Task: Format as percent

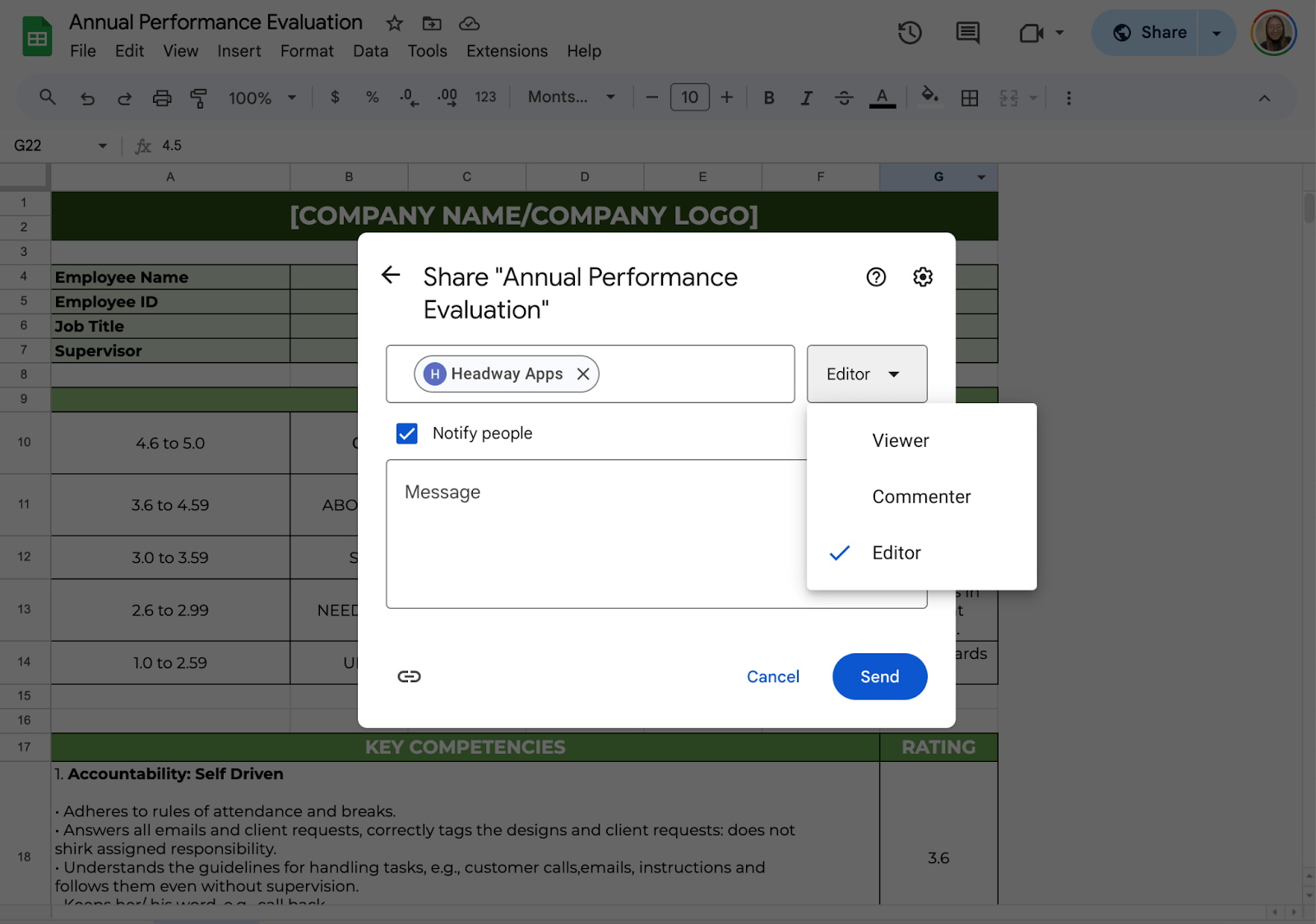Action: click(x=373, y=97)
